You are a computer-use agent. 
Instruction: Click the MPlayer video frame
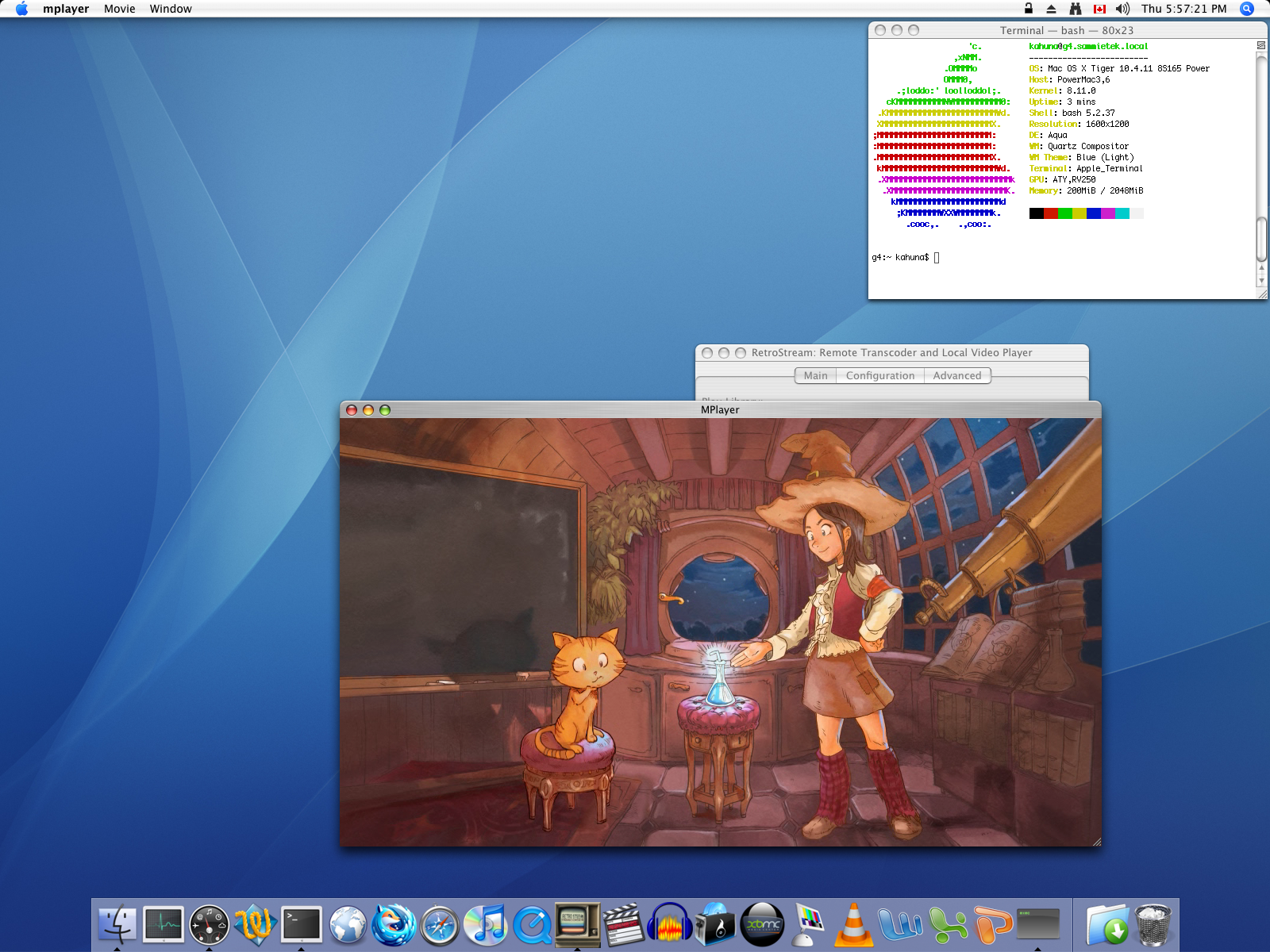pos(721,632)
